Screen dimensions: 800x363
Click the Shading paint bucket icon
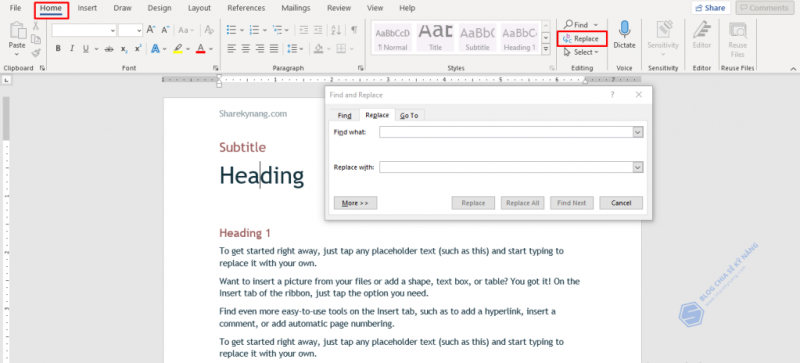(x=318, y=49)
